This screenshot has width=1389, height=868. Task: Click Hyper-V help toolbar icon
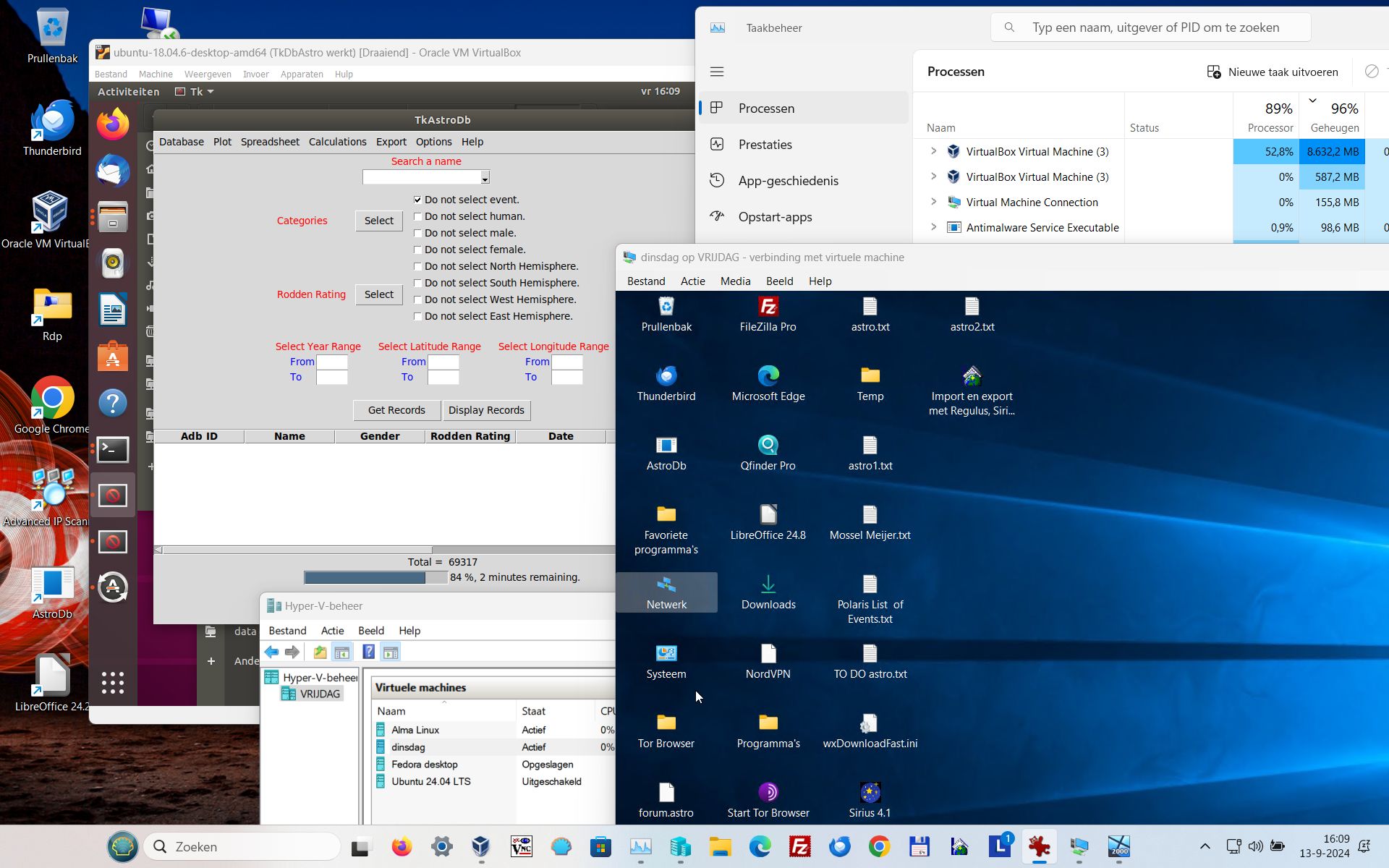(368, 652)
